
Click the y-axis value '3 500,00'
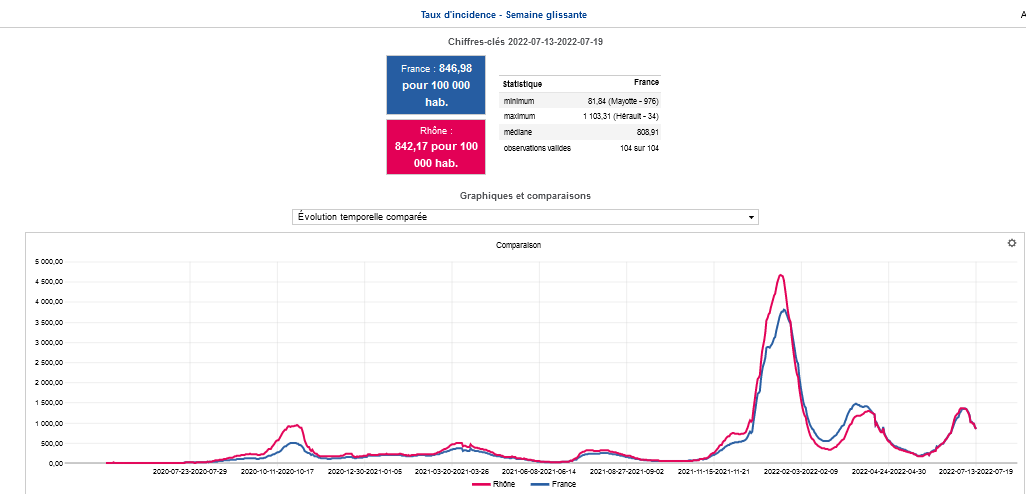[49, 323]
